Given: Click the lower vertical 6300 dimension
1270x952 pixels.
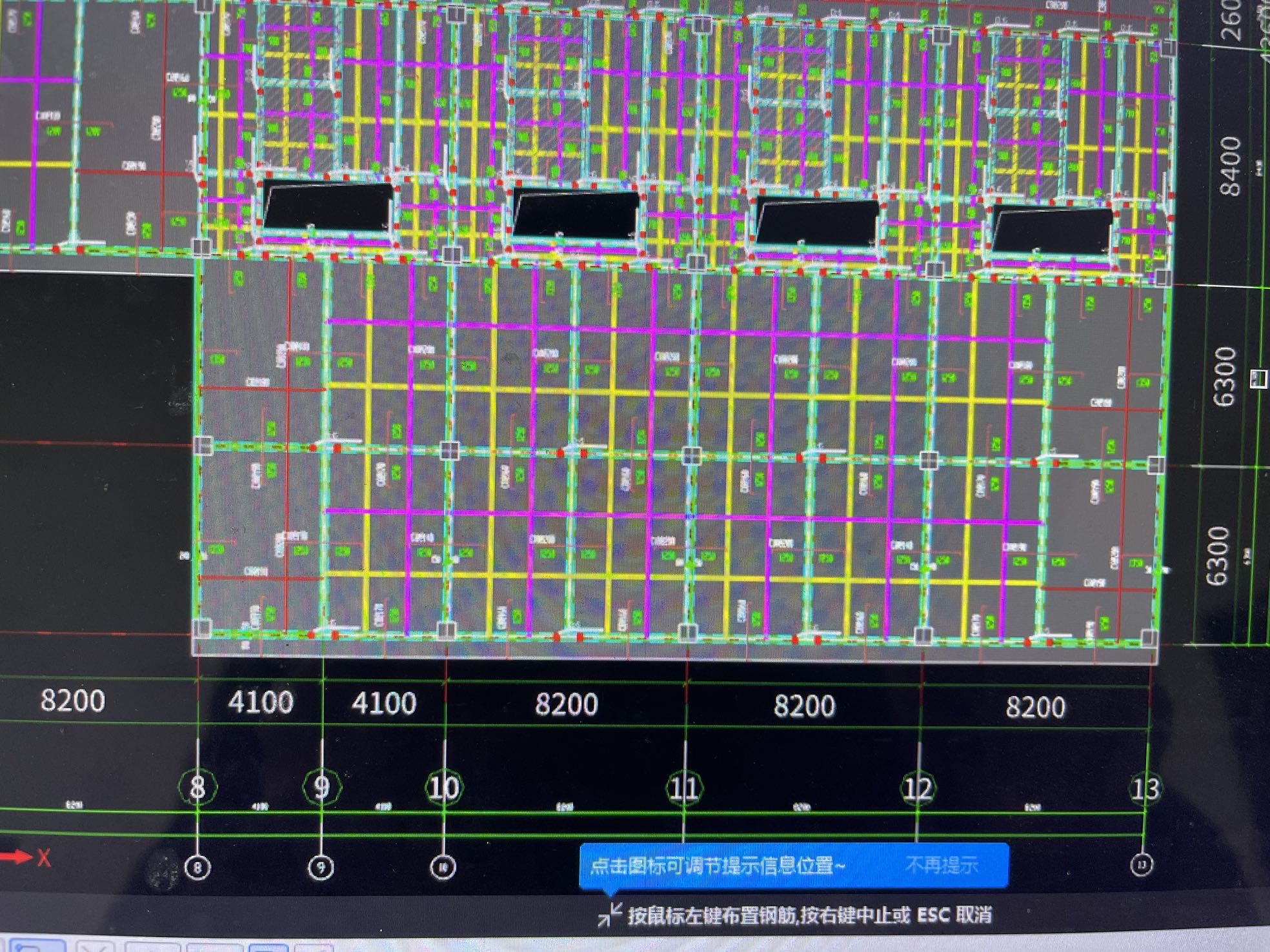Looking at the screenshot, I should click(1218, 556).
